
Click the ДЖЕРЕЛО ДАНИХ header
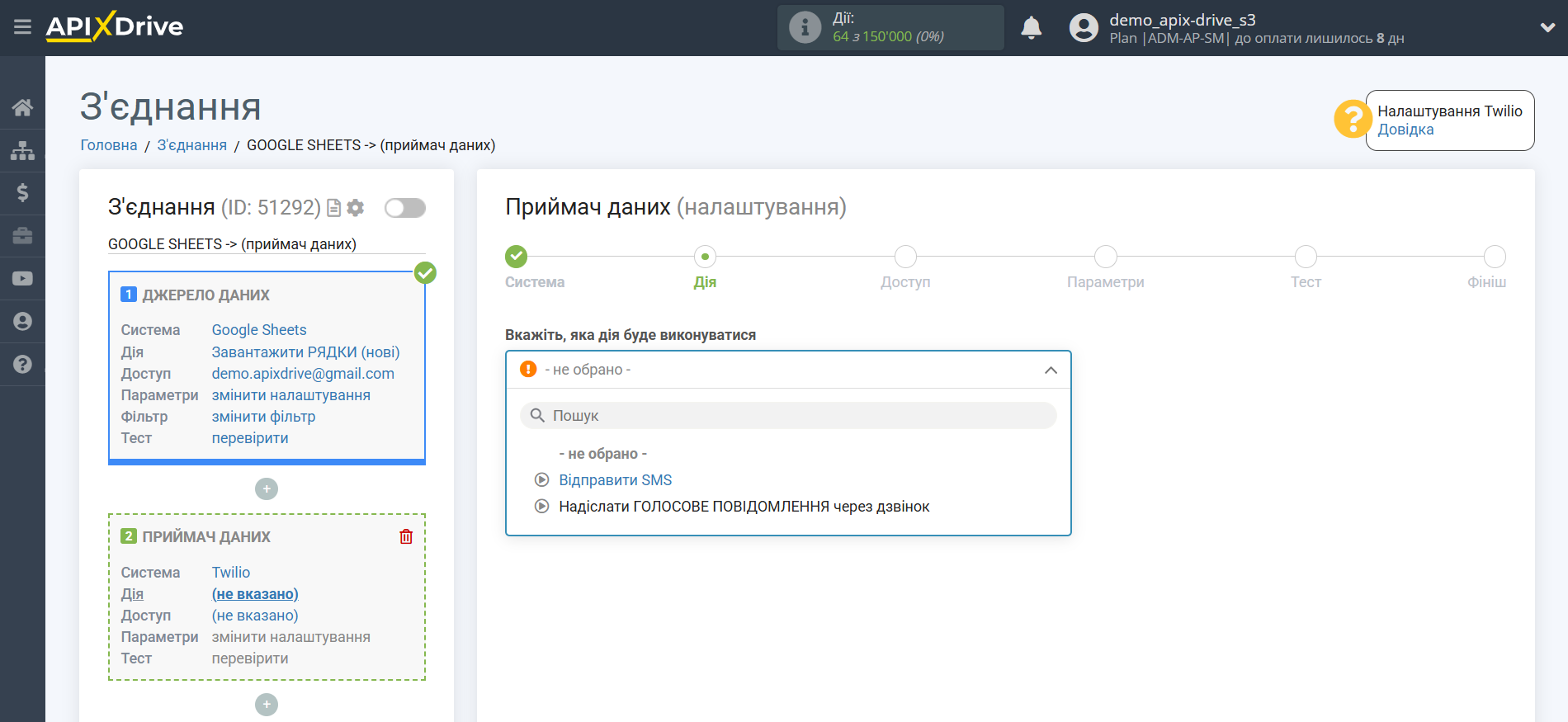pos(206,295)
